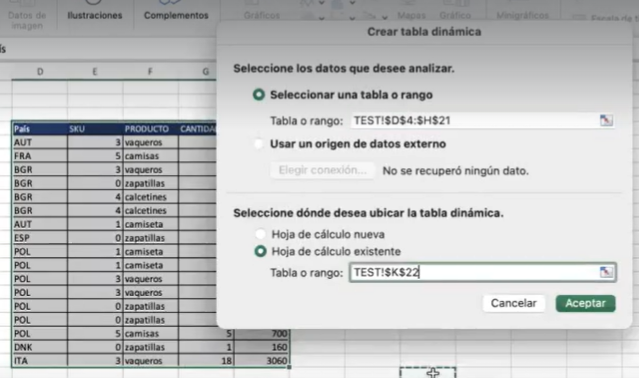Click the 'Datos de imagen' ribbon item
The width and height of the screenshot is (639, 378).
click(x=27, y=20)
